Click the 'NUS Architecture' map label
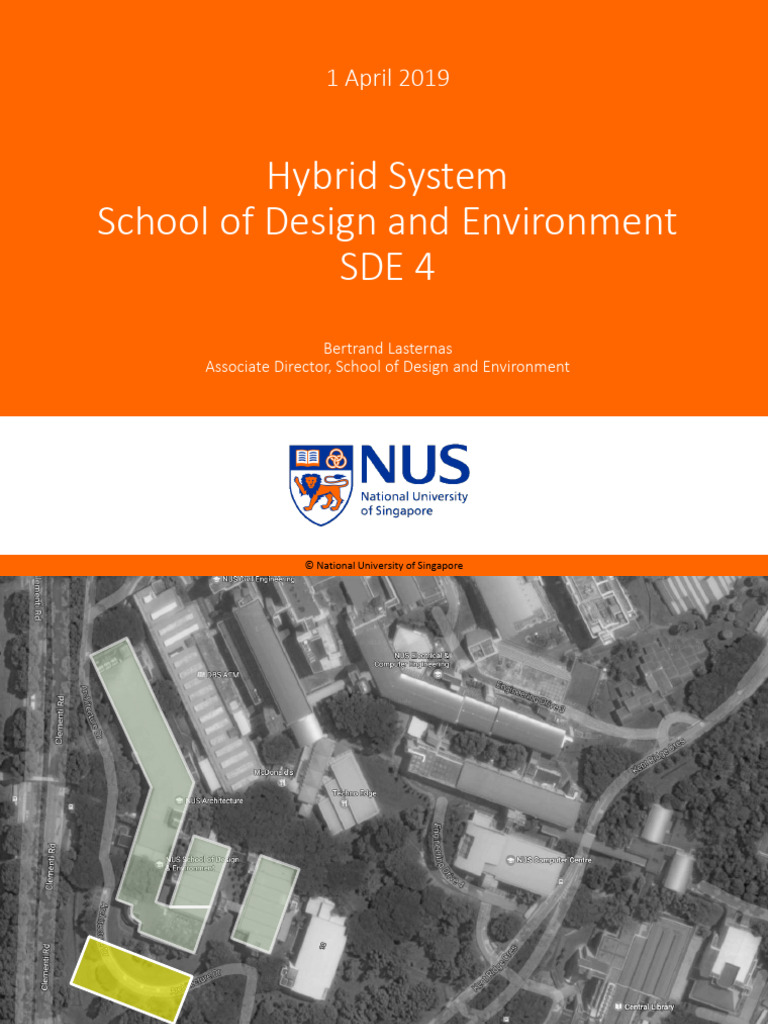Screen dimensions: 768x1024 (x=215, y=800)
